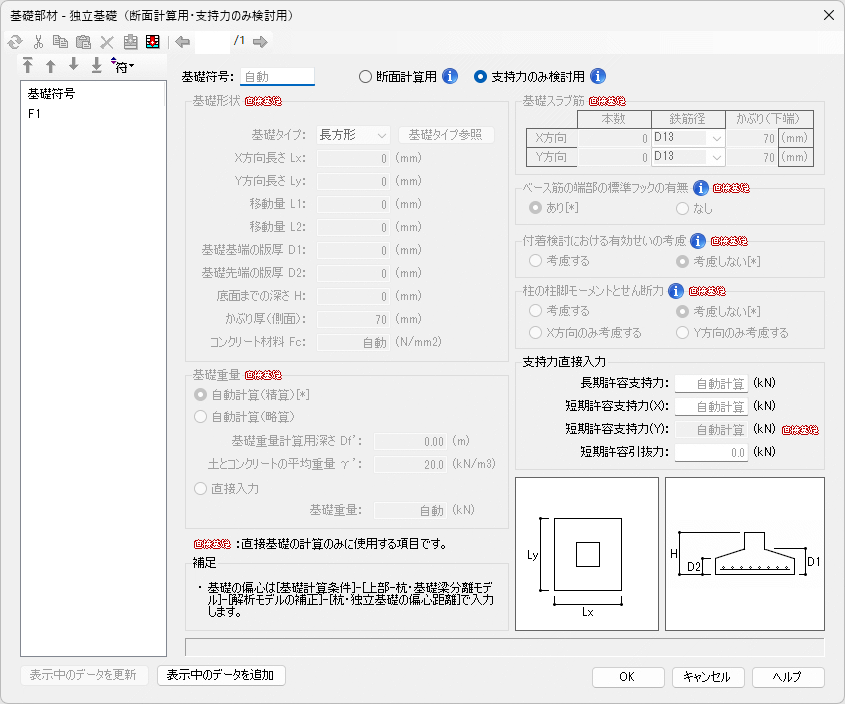
Task: Open the 基礎タイプ 長方形 dropdown
Action: point(353,135)
